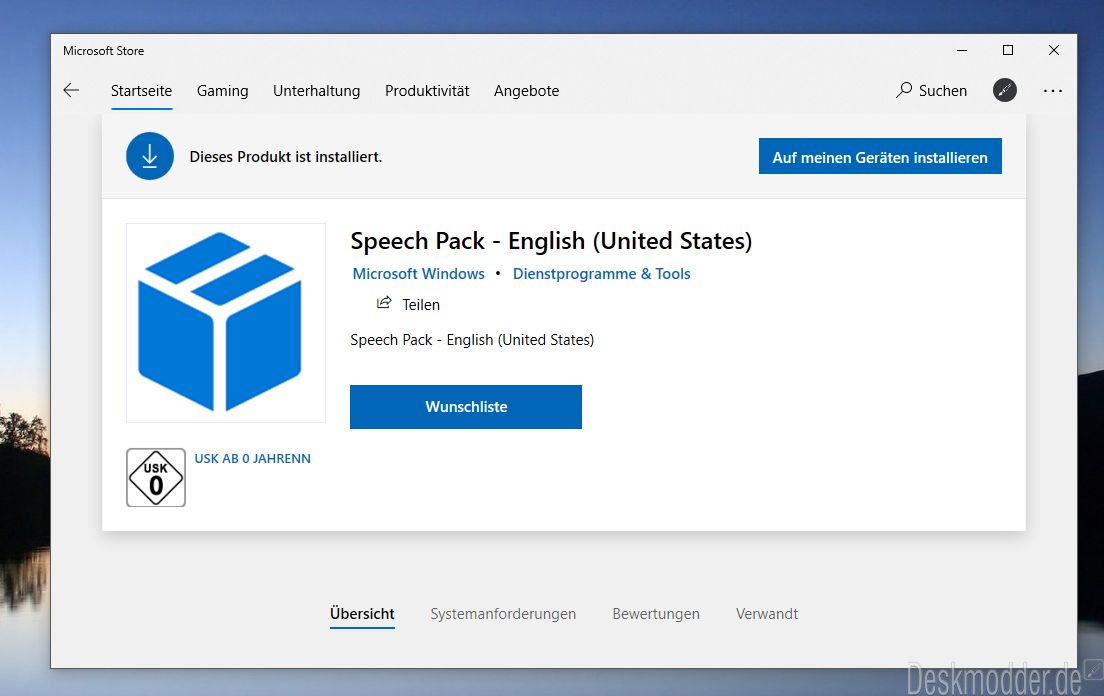The width and height of the screenshot is (1104, 696).
Task: Click the Microsoft Store window title
Action: 104,51
